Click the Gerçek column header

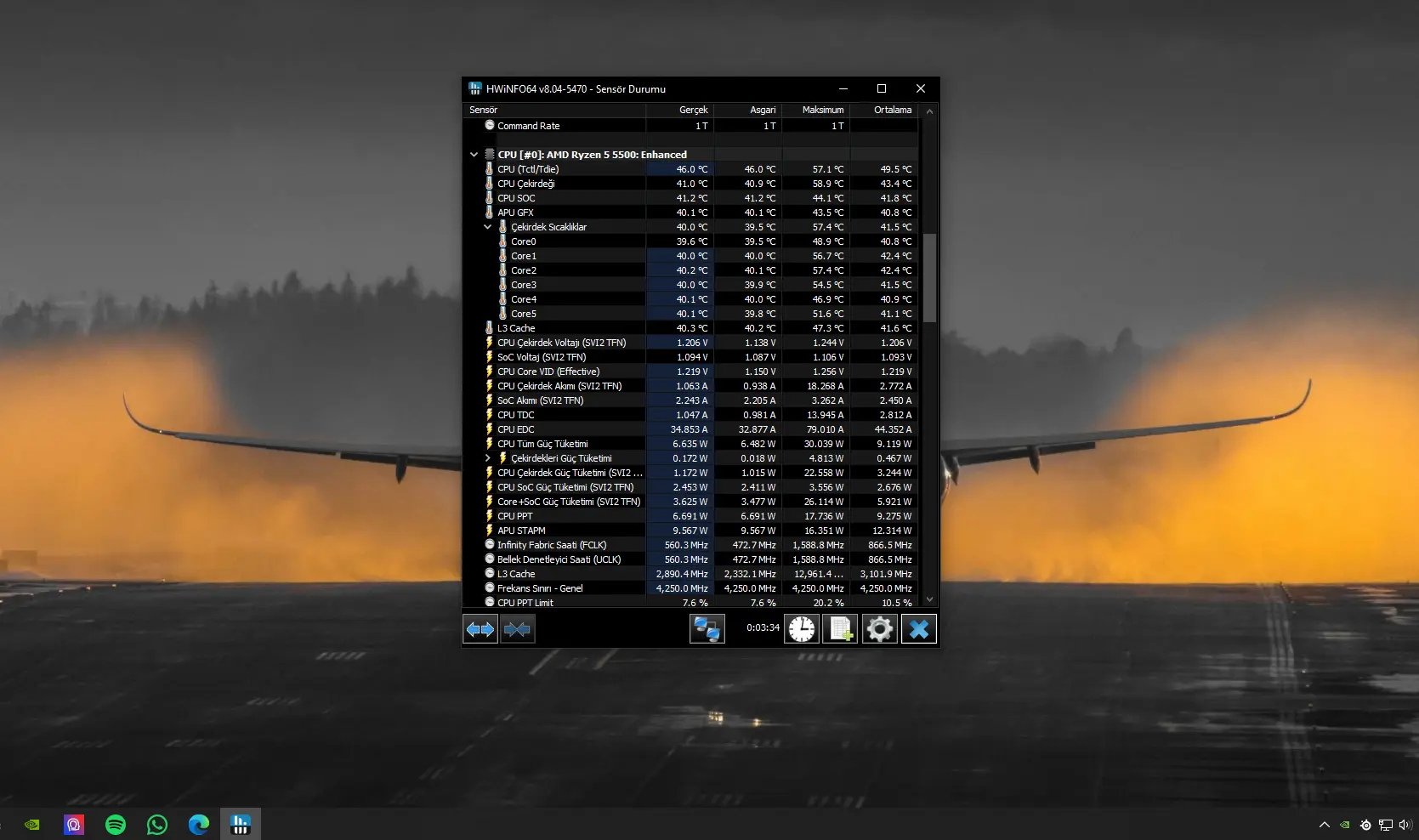[x=680, y=110]
